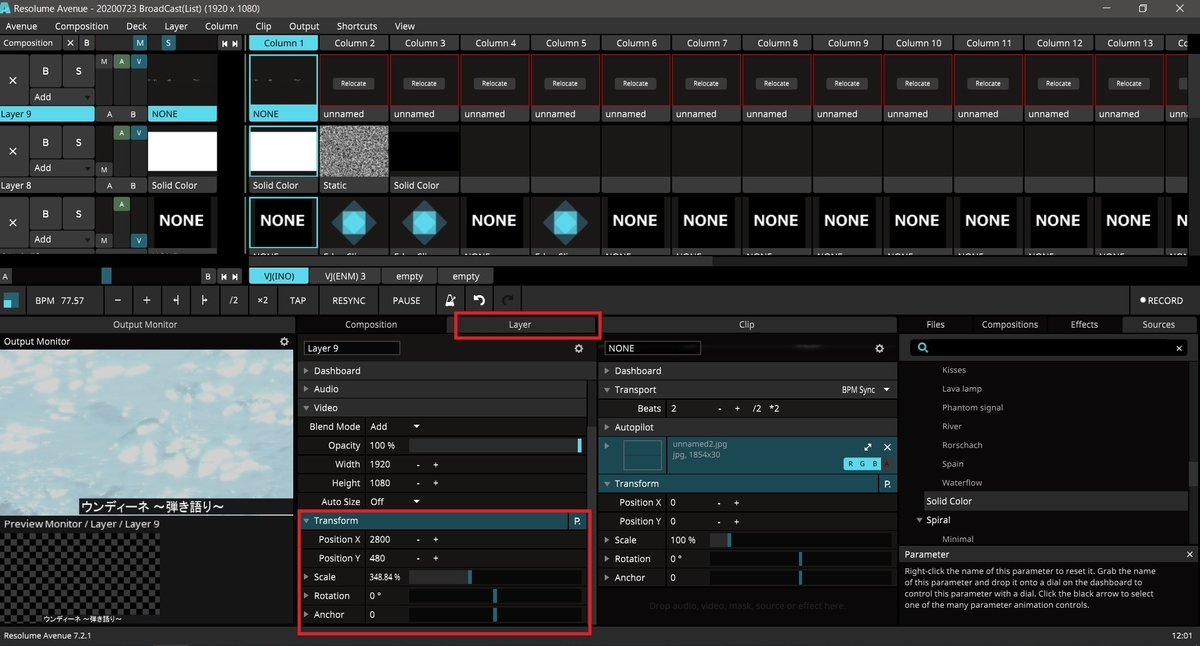Open the Output menu
This screenshot has width=1200, height=646.
point(304,26)
